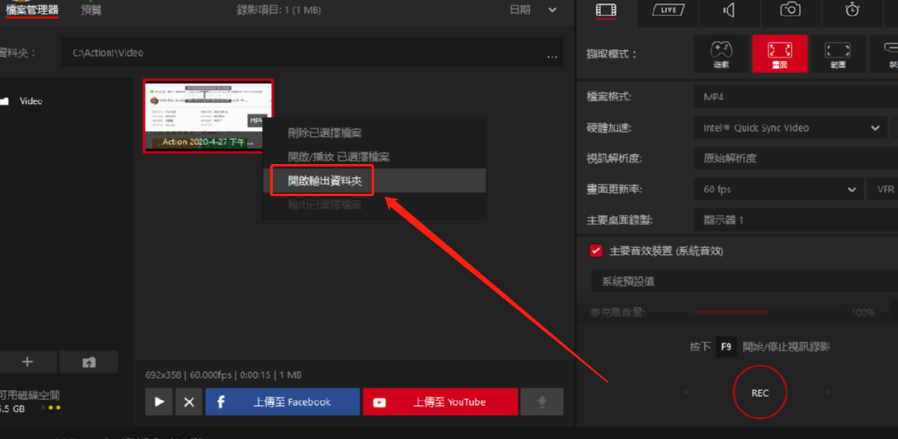The width and height of the screenshot is (898, 439).
Task: Click the chevron next to 日期
Action: pyautogui.click(x=552, y=10)
